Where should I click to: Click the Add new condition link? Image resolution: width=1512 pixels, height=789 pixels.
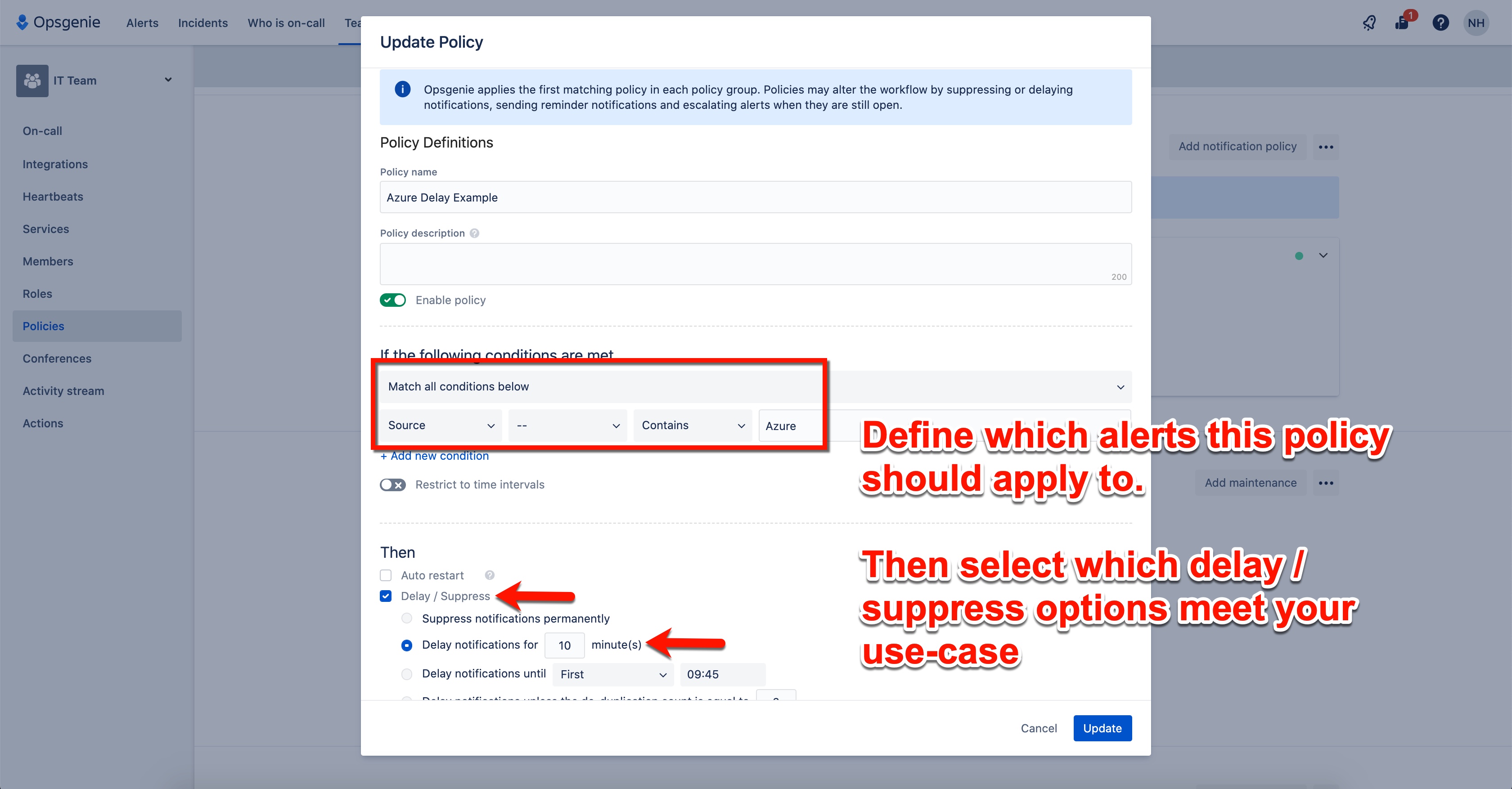pos(434,456)
